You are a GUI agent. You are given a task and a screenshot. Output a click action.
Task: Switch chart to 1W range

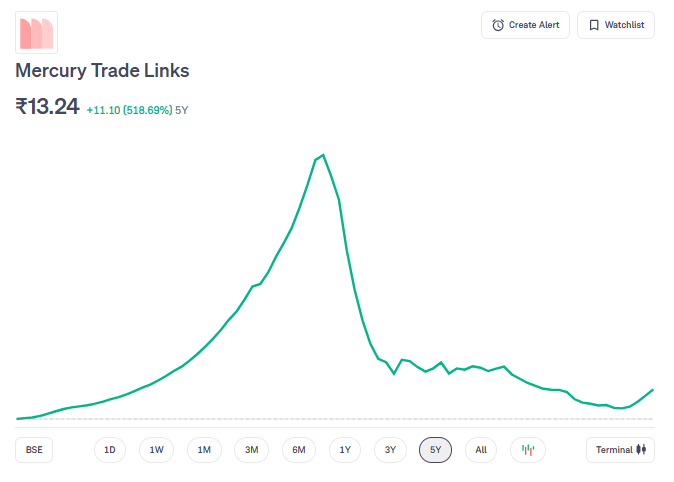point(157,450)
